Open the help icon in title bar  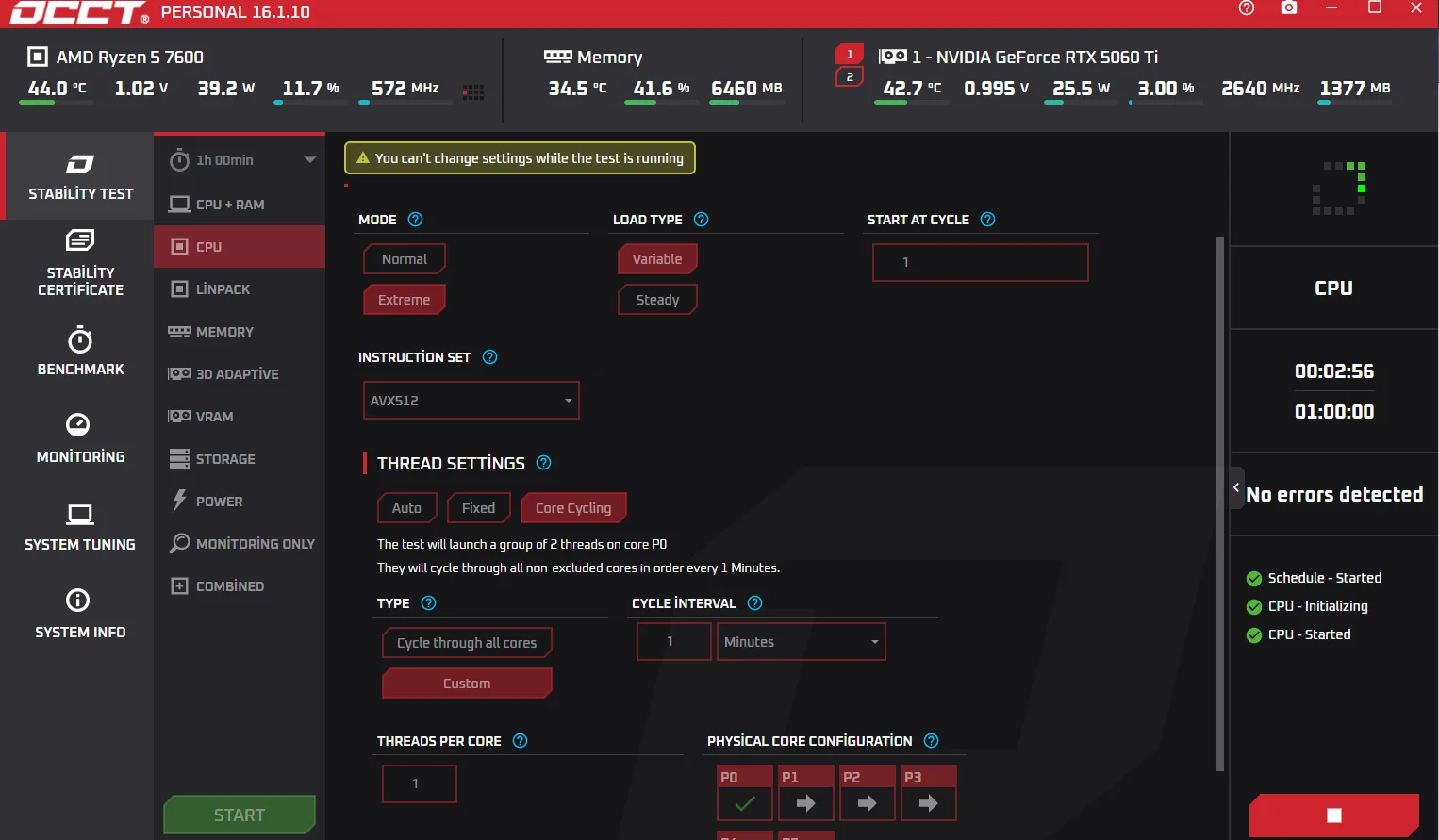(1246, 8)
